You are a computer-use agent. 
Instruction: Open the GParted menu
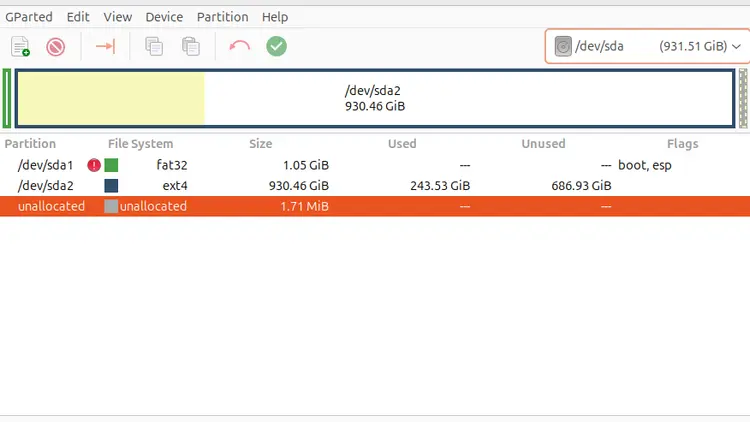tap(29, 17)
